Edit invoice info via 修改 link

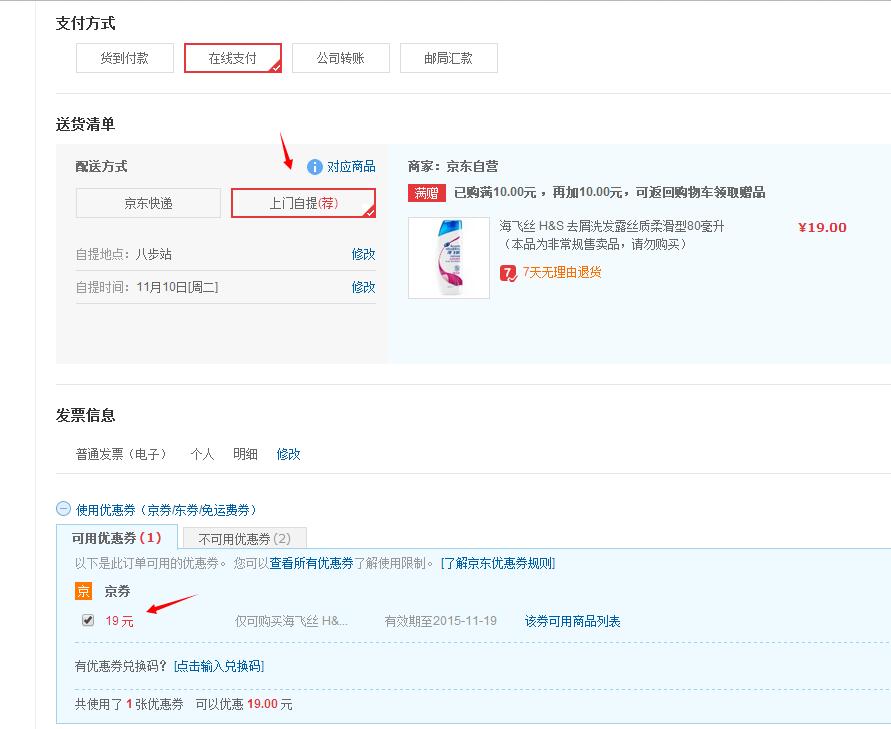(x=288, y=454)
